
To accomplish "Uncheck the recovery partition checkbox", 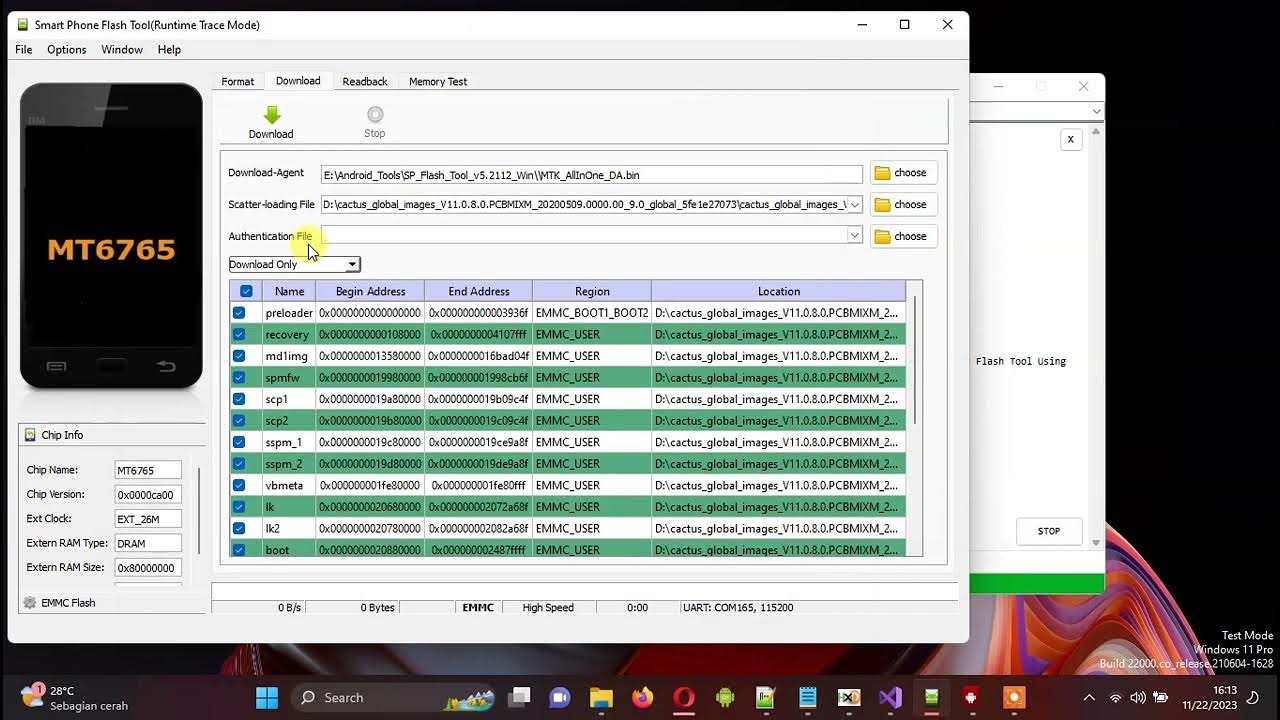I will coord(239,334).
